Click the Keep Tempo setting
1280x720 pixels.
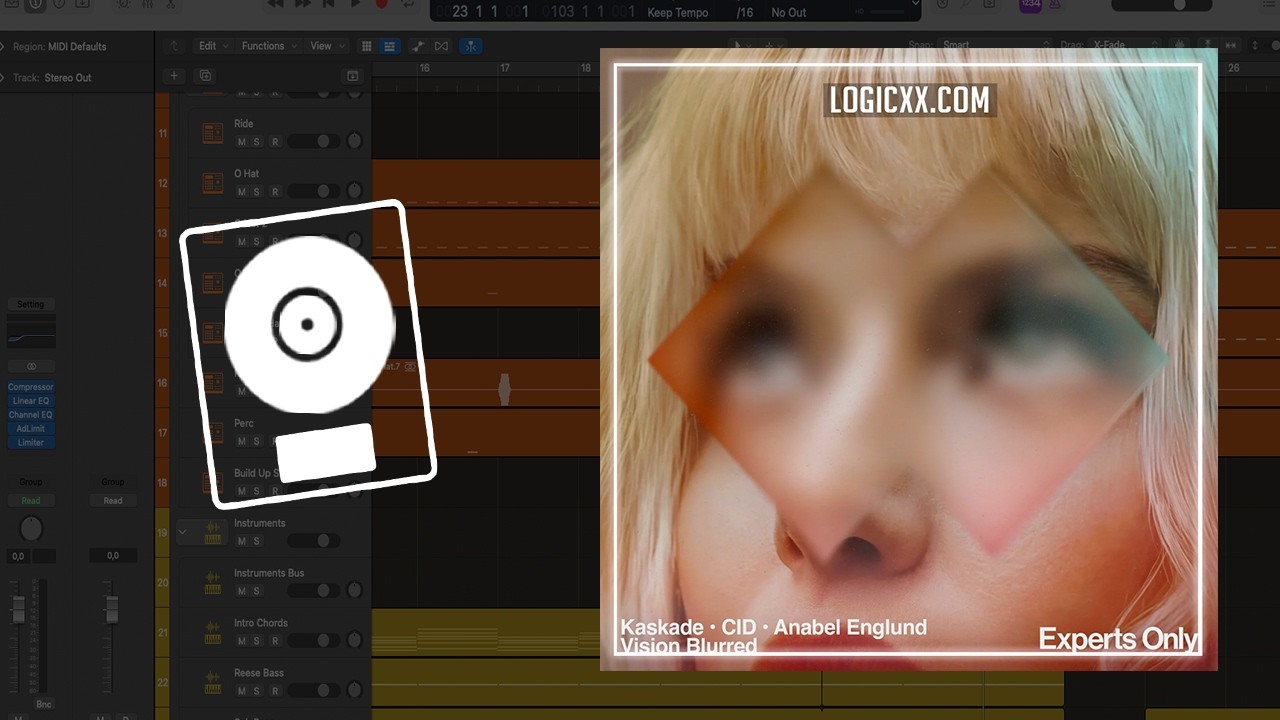click(678, 12)
